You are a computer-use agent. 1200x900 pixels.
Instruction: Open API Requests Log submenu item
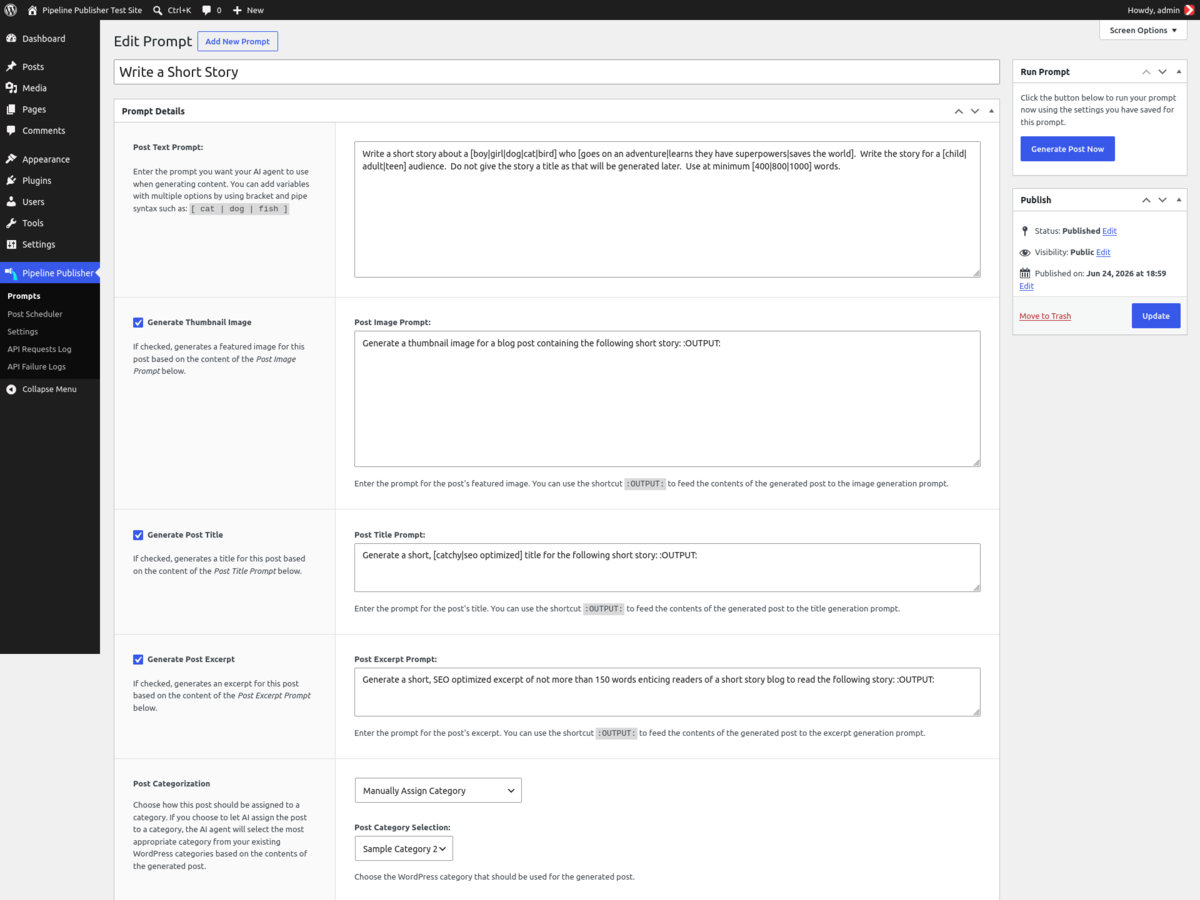coord(39,349)
